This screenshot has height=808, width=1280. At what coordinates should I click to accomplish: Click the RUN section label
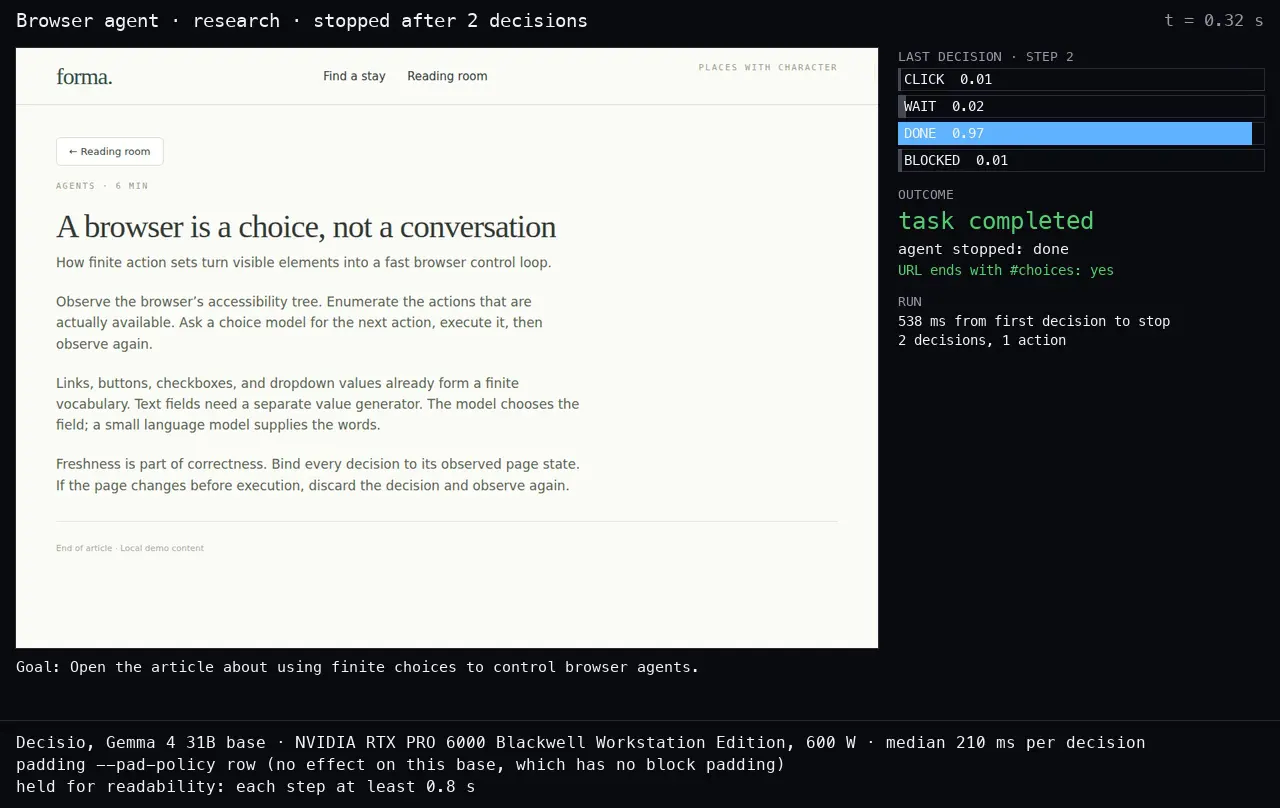(910, 302)
